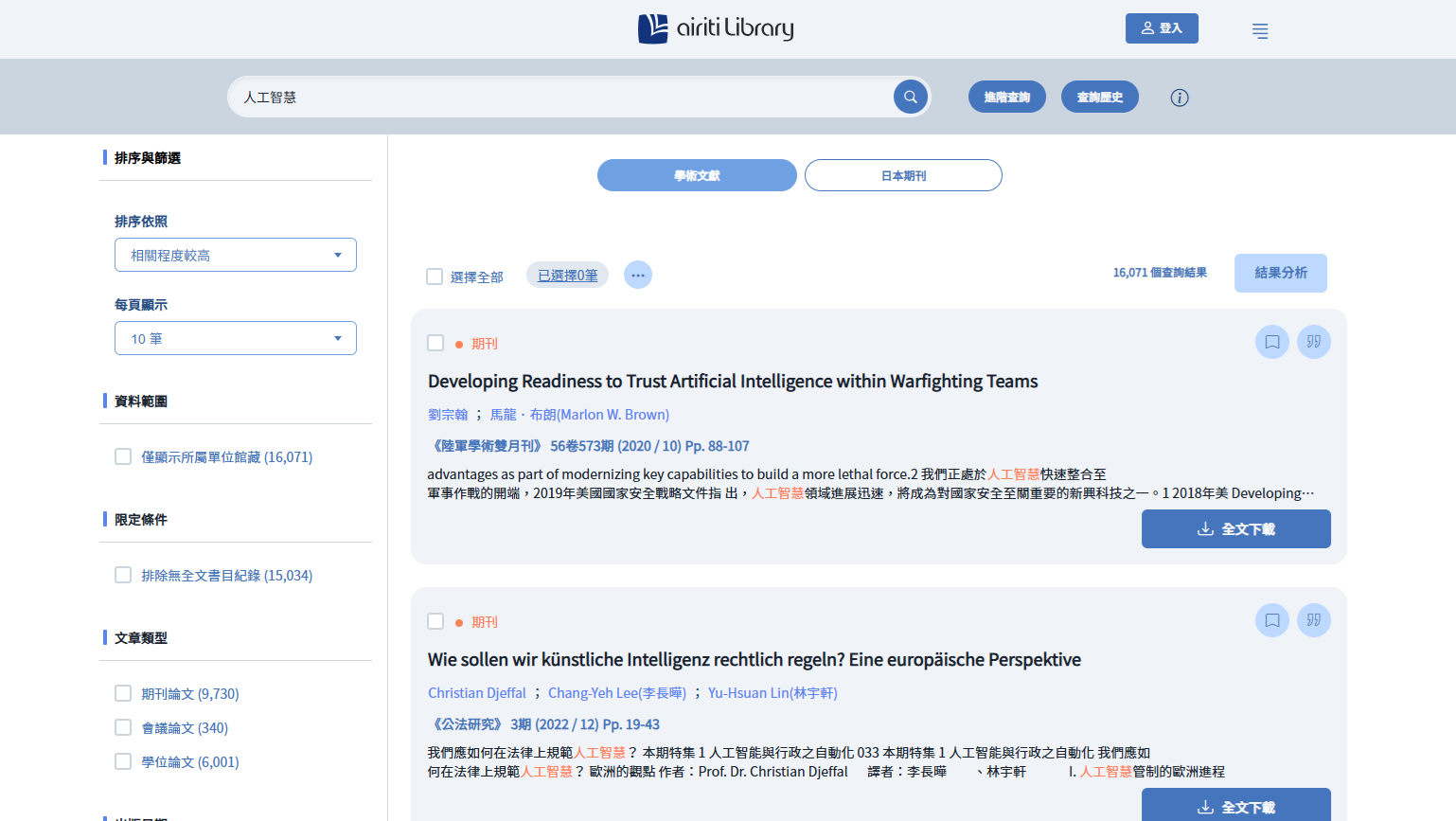1456x821 pixels.
Task: Bookmark the Warfighting Teams article
Action: (1271, 342)
